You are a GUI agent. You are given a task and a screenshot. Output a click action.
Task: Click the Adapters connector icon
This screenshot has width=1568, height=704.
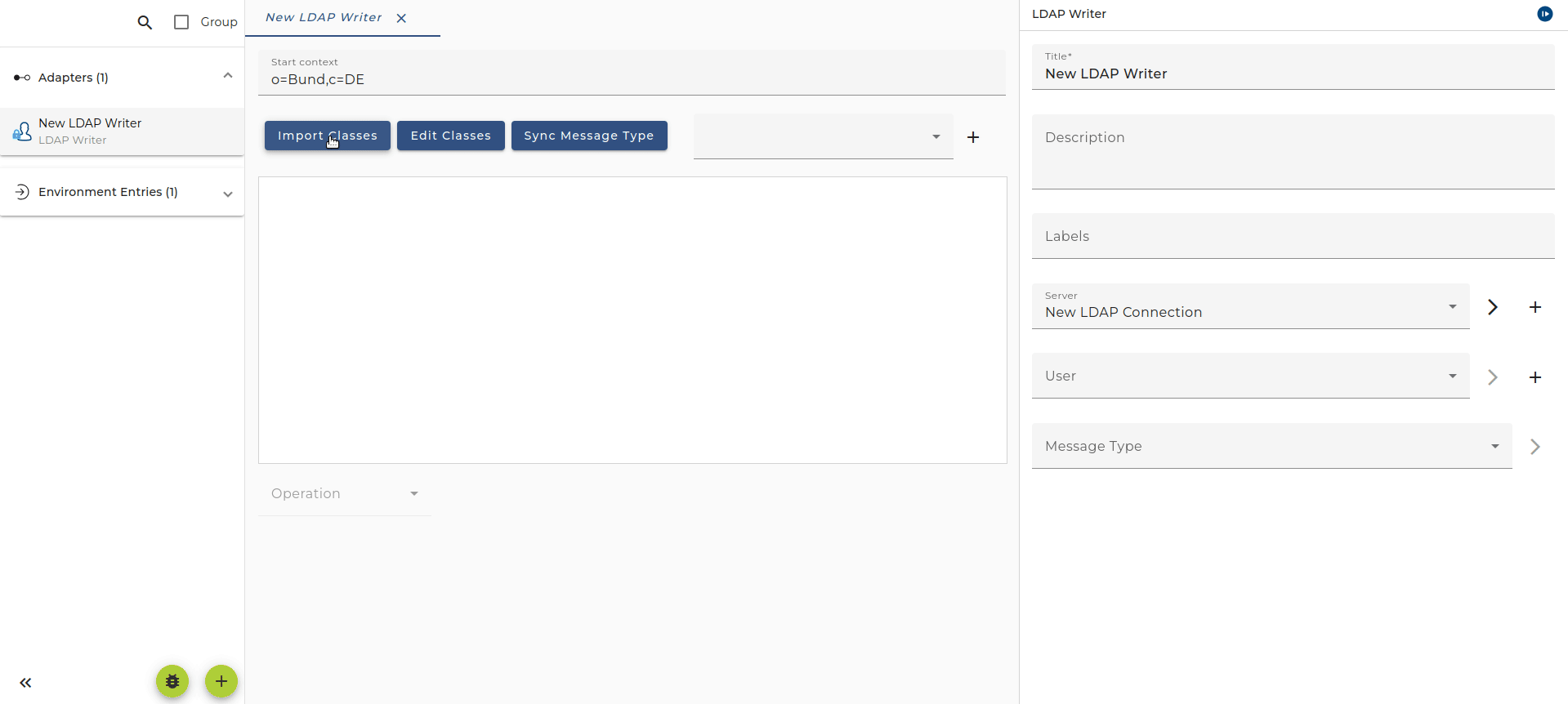[x=22, y=78]
